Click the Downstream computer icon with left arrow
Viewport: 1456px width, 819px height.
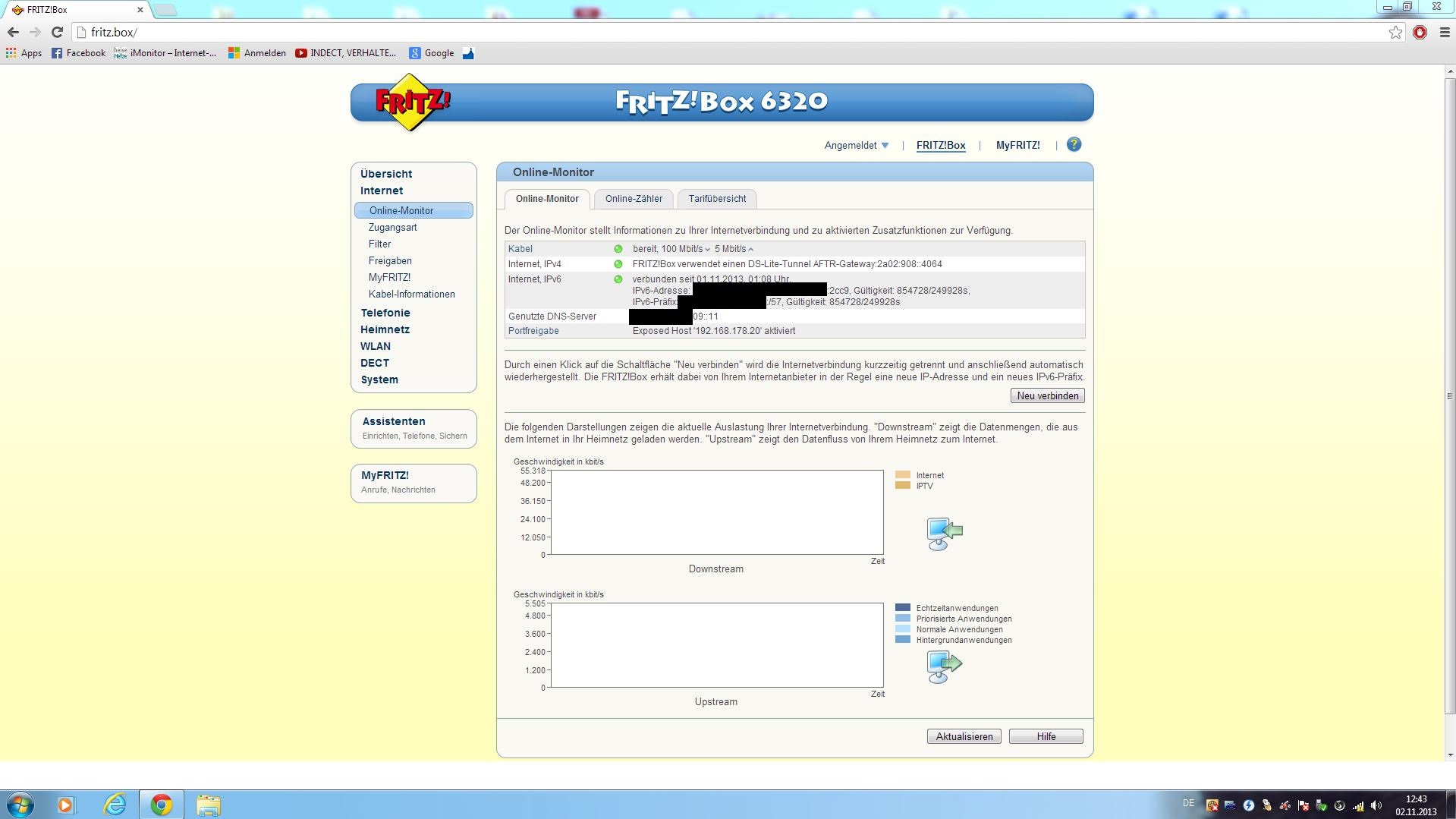tap(944, 533)
